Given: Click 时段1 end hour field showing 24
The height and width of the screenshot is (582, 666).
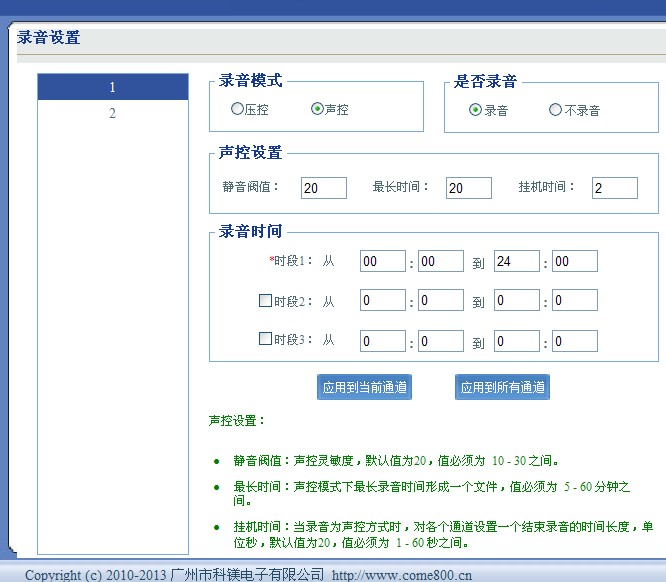Looking at the screenshot, I should 516,261.
